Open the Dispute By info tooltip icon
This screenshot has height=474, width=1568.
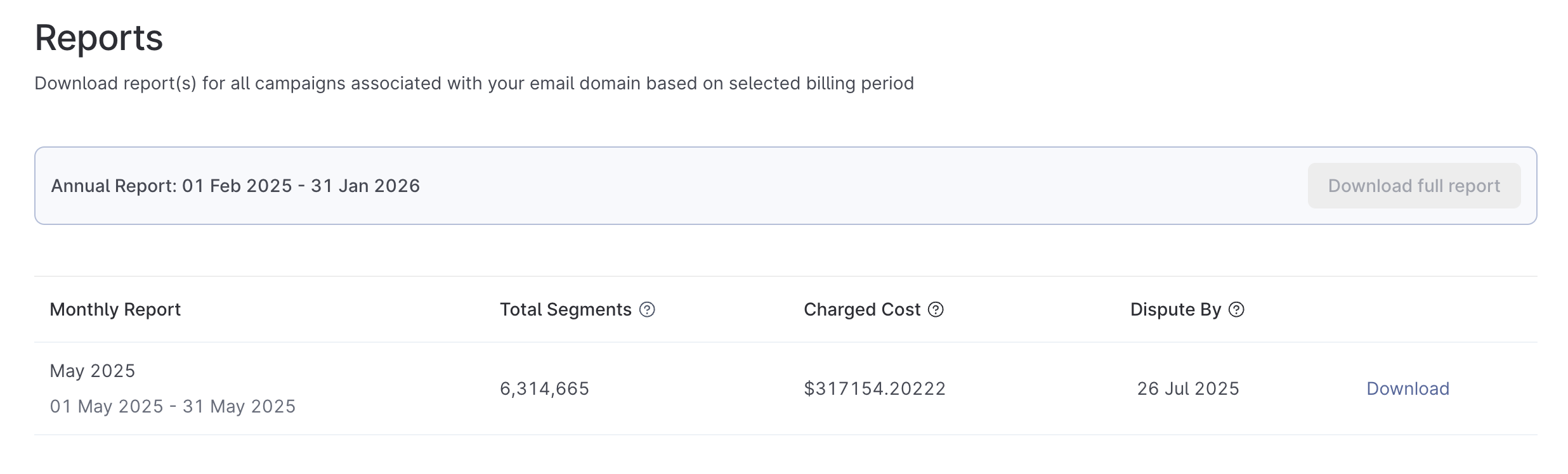click(x=1236, y=309)
